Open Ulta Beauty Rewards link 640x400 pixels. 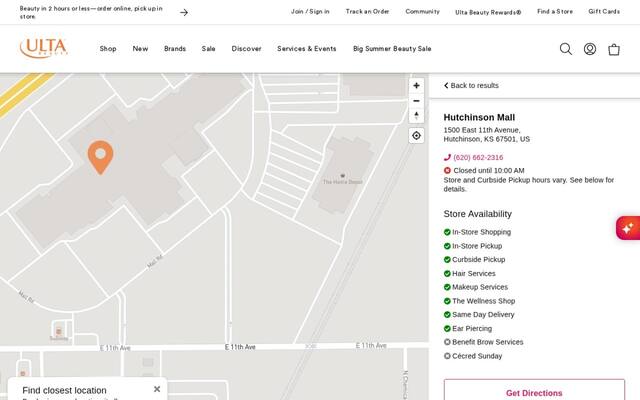point(488,12)
